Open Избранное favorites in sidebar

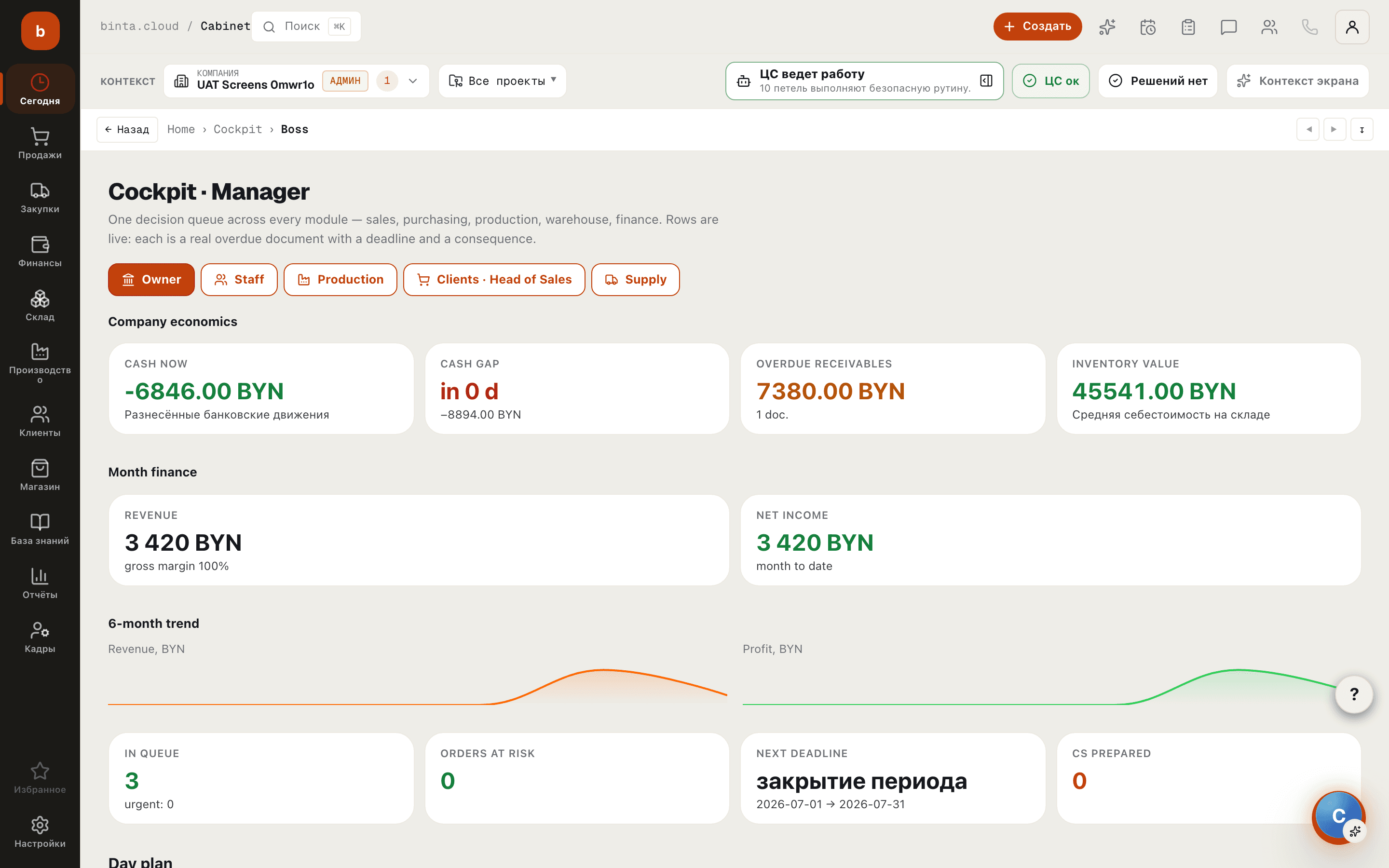point(40,778)
